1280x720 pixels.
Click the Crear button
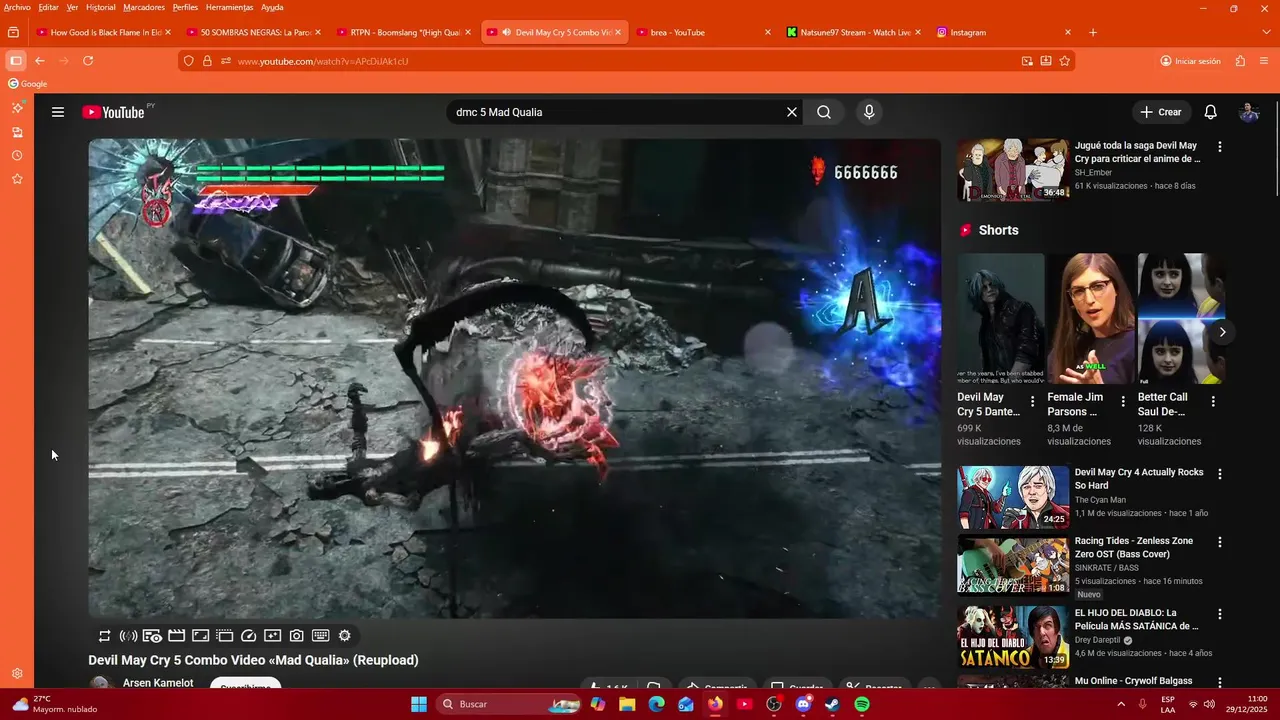coord(1162,112)
